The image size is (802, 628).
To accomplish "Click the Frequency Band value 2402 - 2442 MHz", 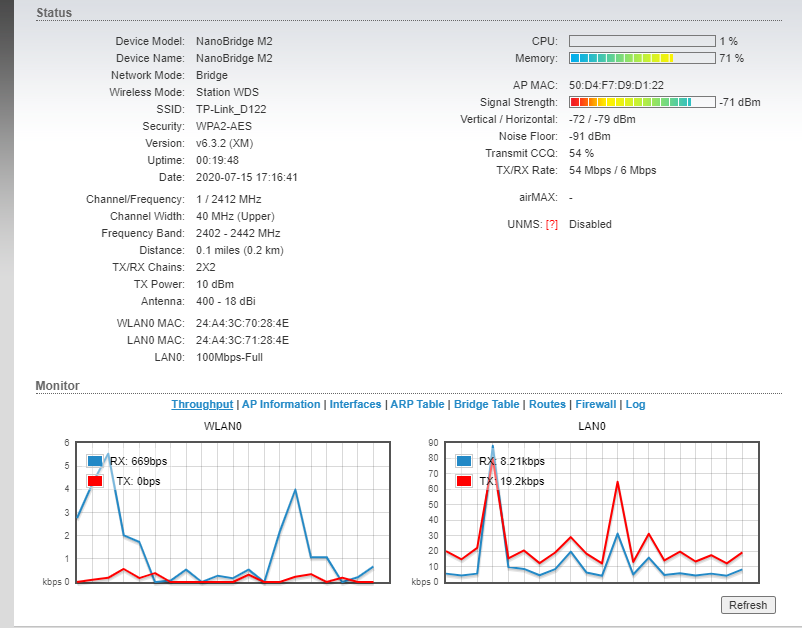I will (x=238, y=233).
